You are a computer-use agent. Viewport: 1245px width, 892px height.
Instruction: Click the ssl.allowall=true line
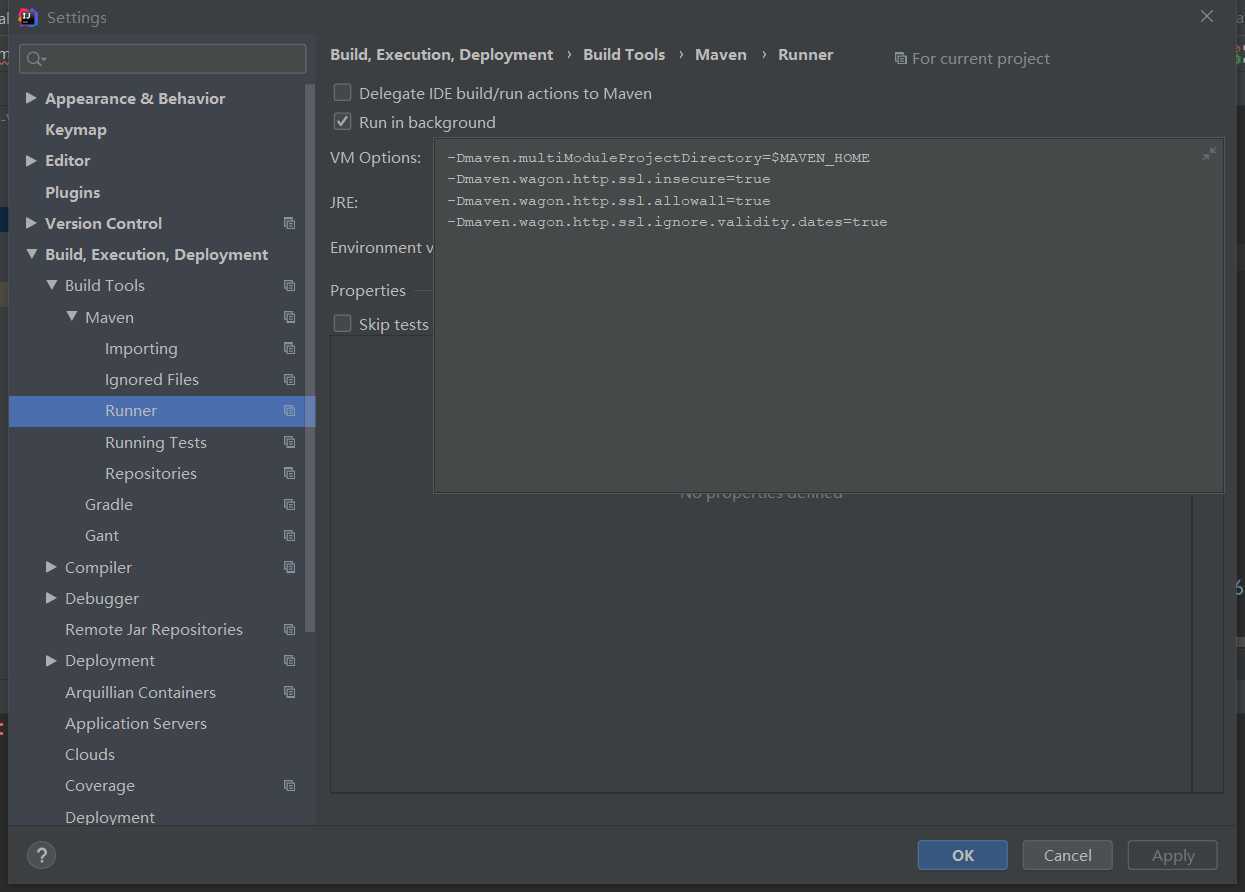point(608,201)
